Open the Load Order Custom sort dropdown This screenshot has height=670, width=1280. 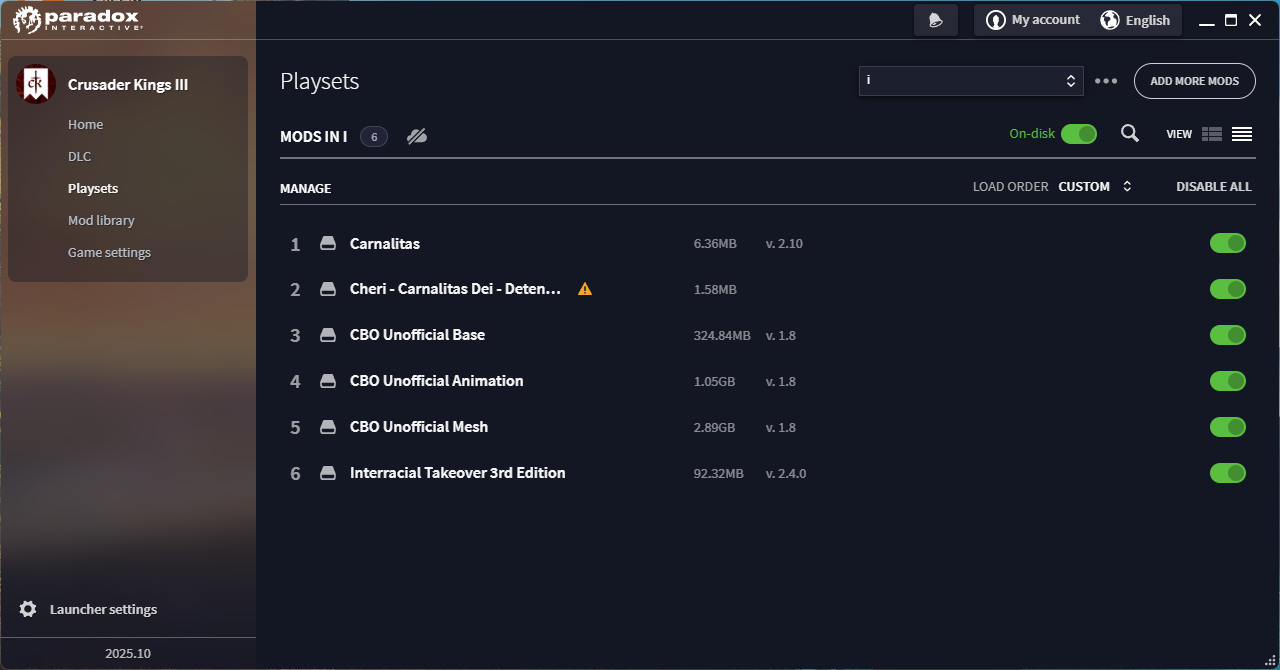1095,187
